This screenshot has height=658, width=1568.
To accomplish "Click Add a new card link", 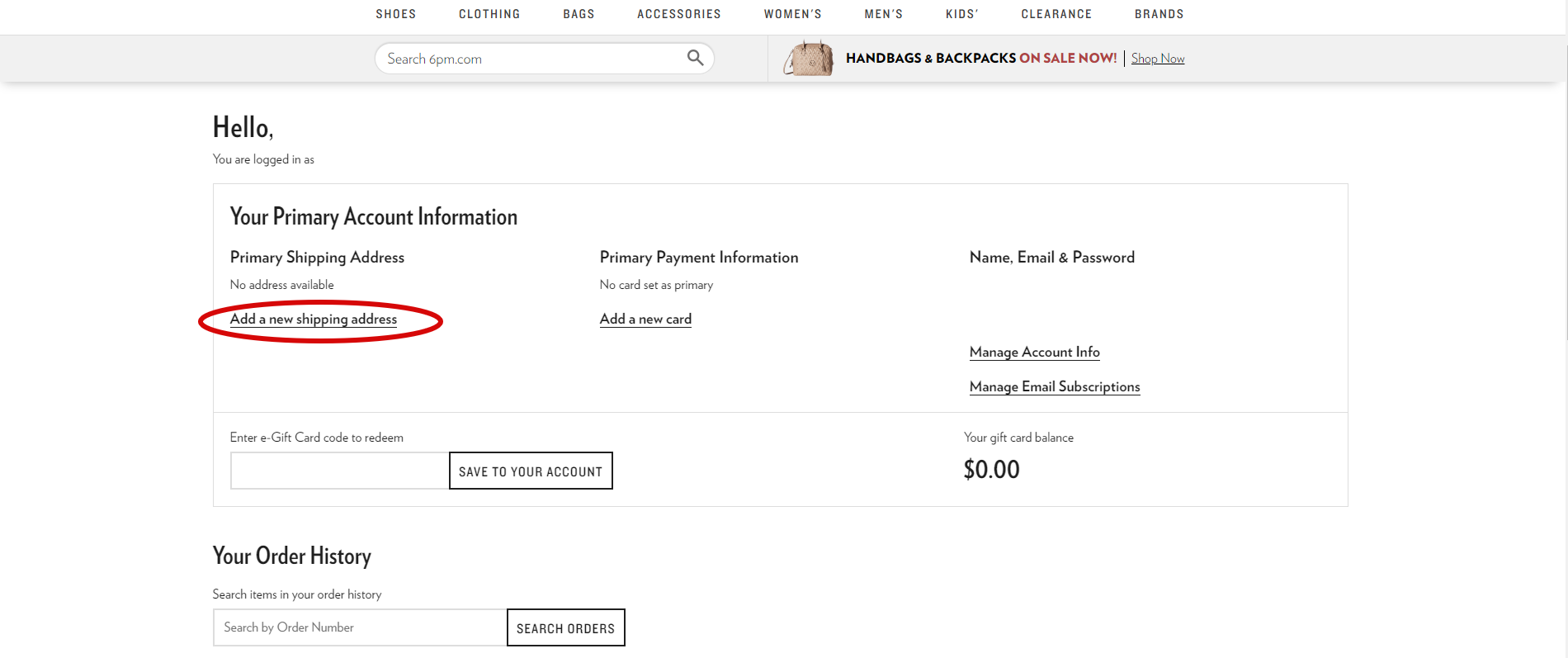I will (645, 320).
